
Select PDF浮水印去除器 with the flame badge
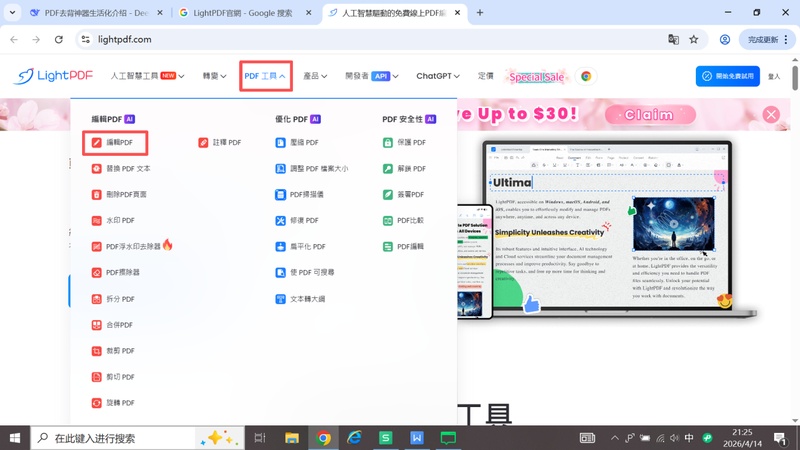point(132,246)
